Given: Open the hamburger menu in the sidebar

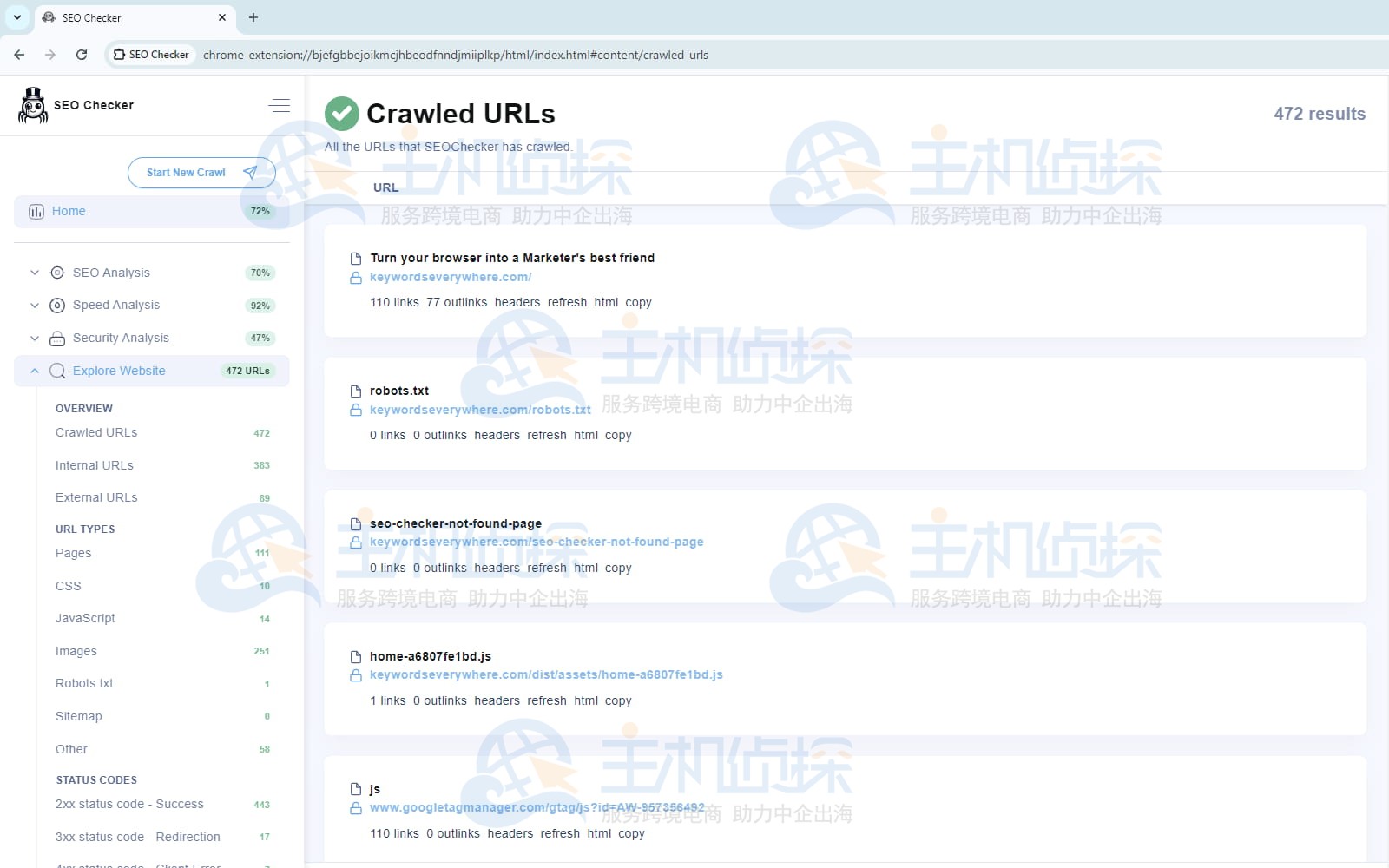Looking at the screenshot, I should (x=279, y=104).
